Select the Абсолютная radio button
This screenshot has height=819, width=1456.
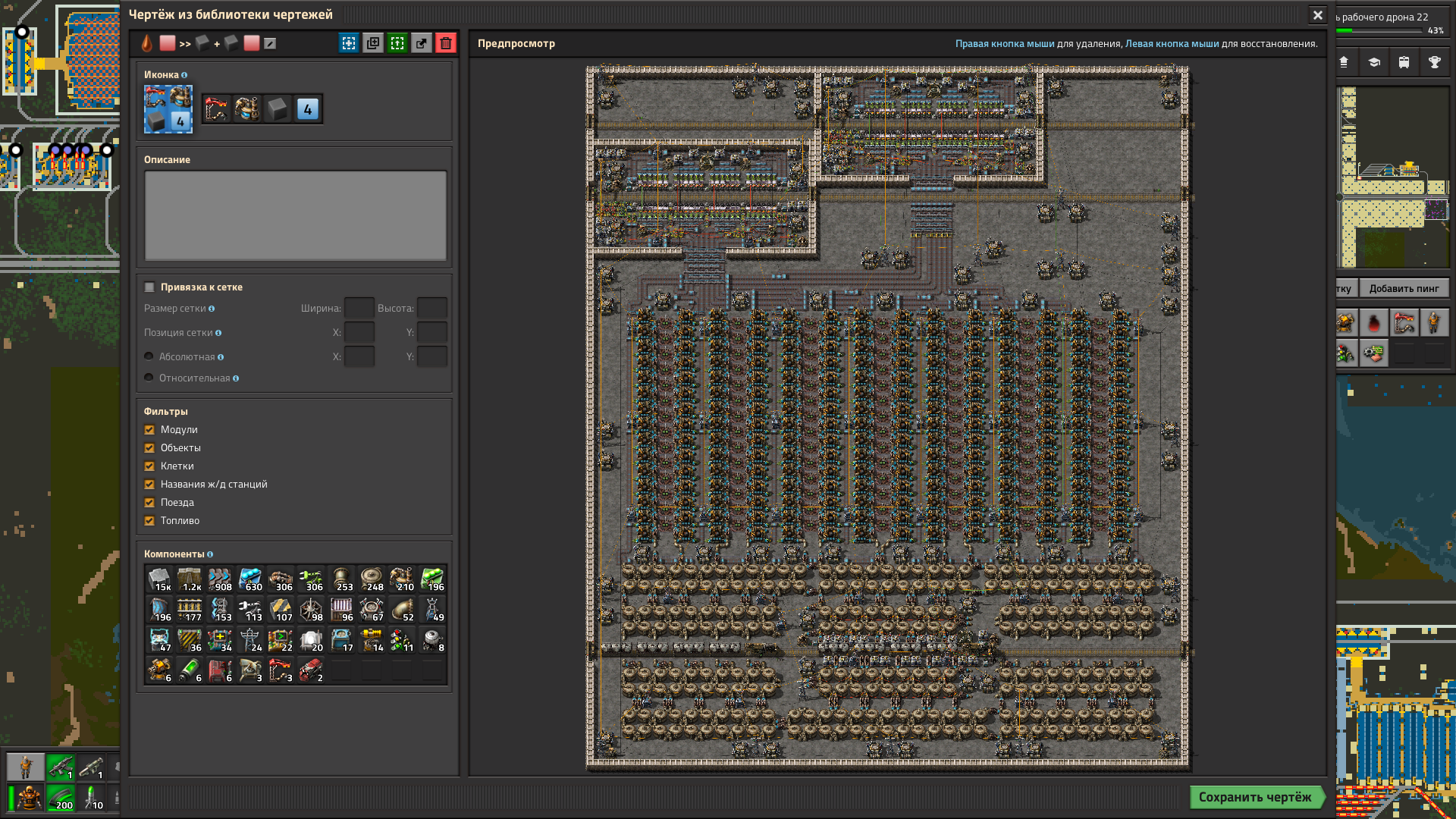tap(149, 357)
